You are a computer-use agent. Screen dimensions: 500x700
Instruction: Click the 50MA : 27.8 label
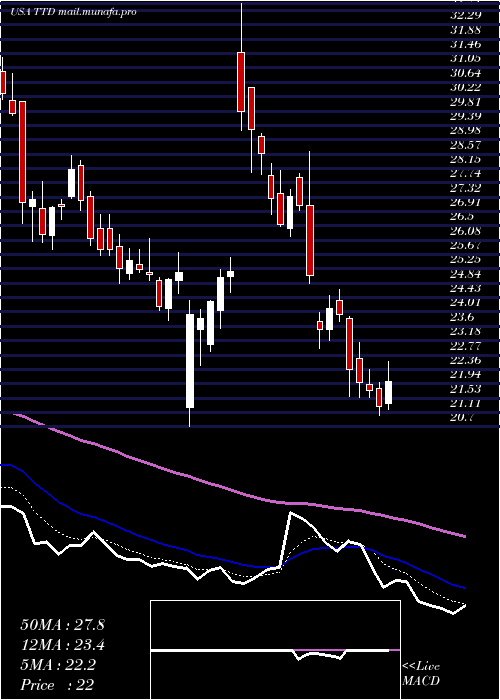coord(62,625)
